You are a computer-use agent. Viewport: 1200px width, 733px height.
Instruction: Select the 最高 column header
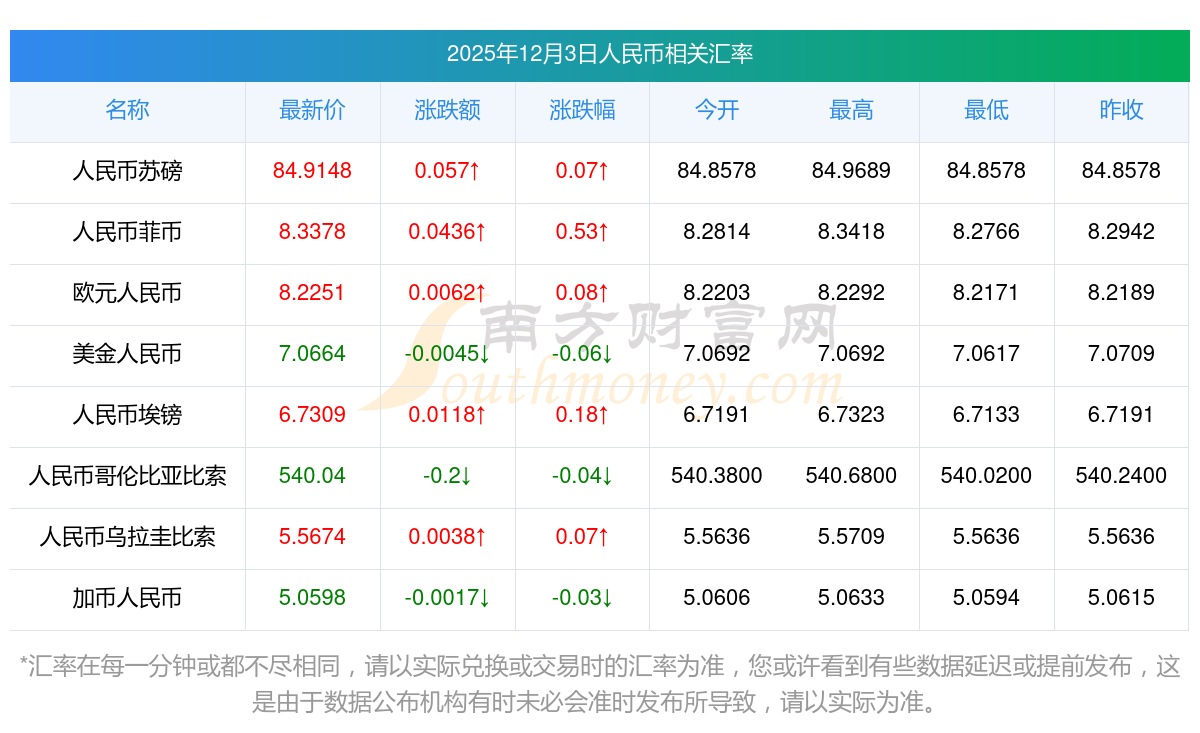(x=851, y=110)
